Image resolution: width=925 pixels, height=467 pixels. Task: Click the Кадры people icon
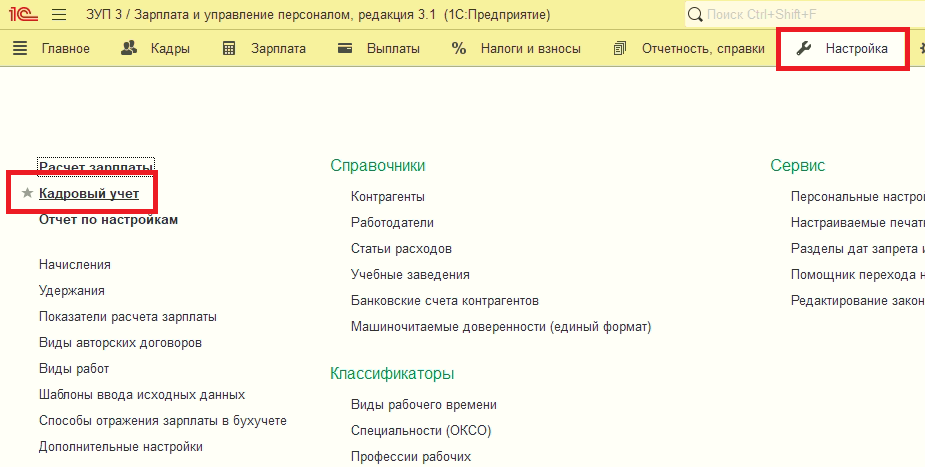[x=129, y=48]
